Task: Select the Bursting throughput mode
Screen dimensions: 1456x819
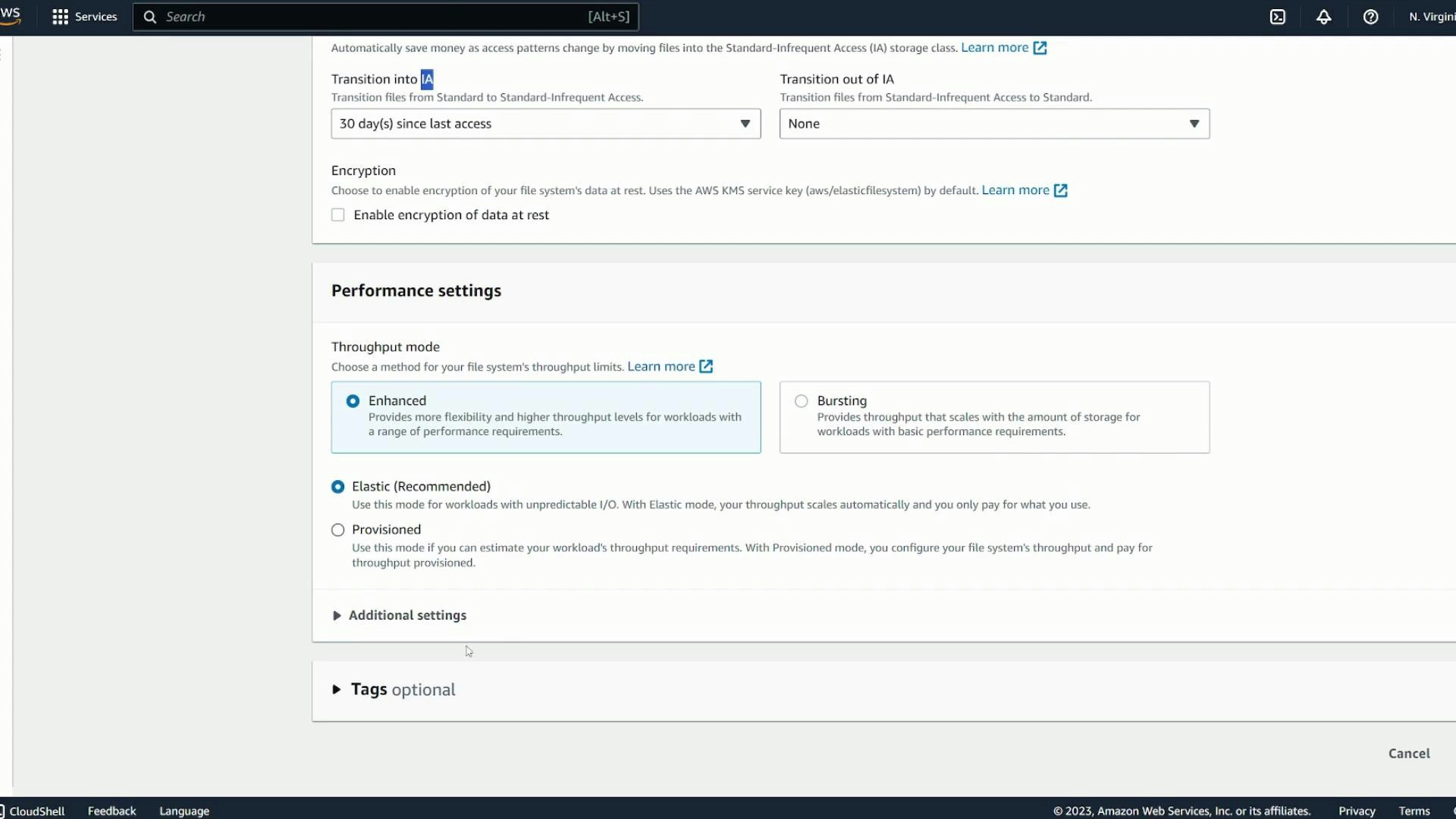Action: point(802,400)
